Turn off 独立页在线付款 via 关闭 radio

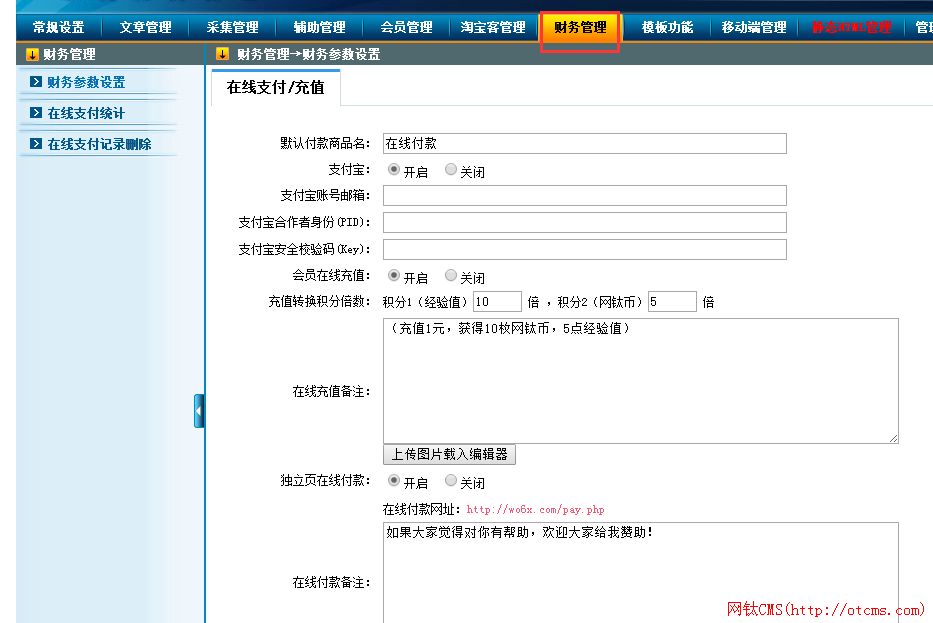click(451, 481)
